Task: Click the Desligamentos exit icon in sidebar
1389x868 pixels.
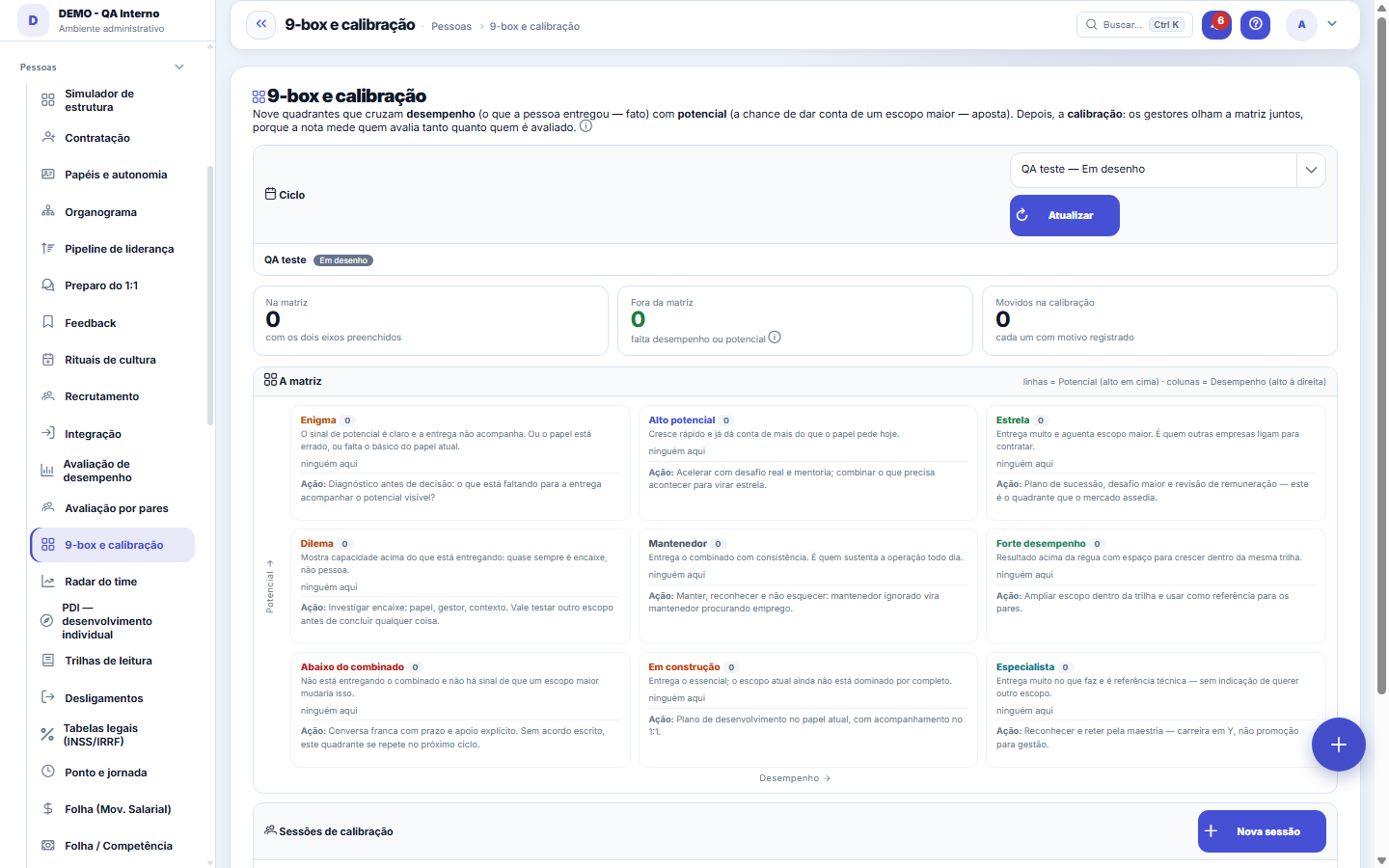Action: (48, 698)
